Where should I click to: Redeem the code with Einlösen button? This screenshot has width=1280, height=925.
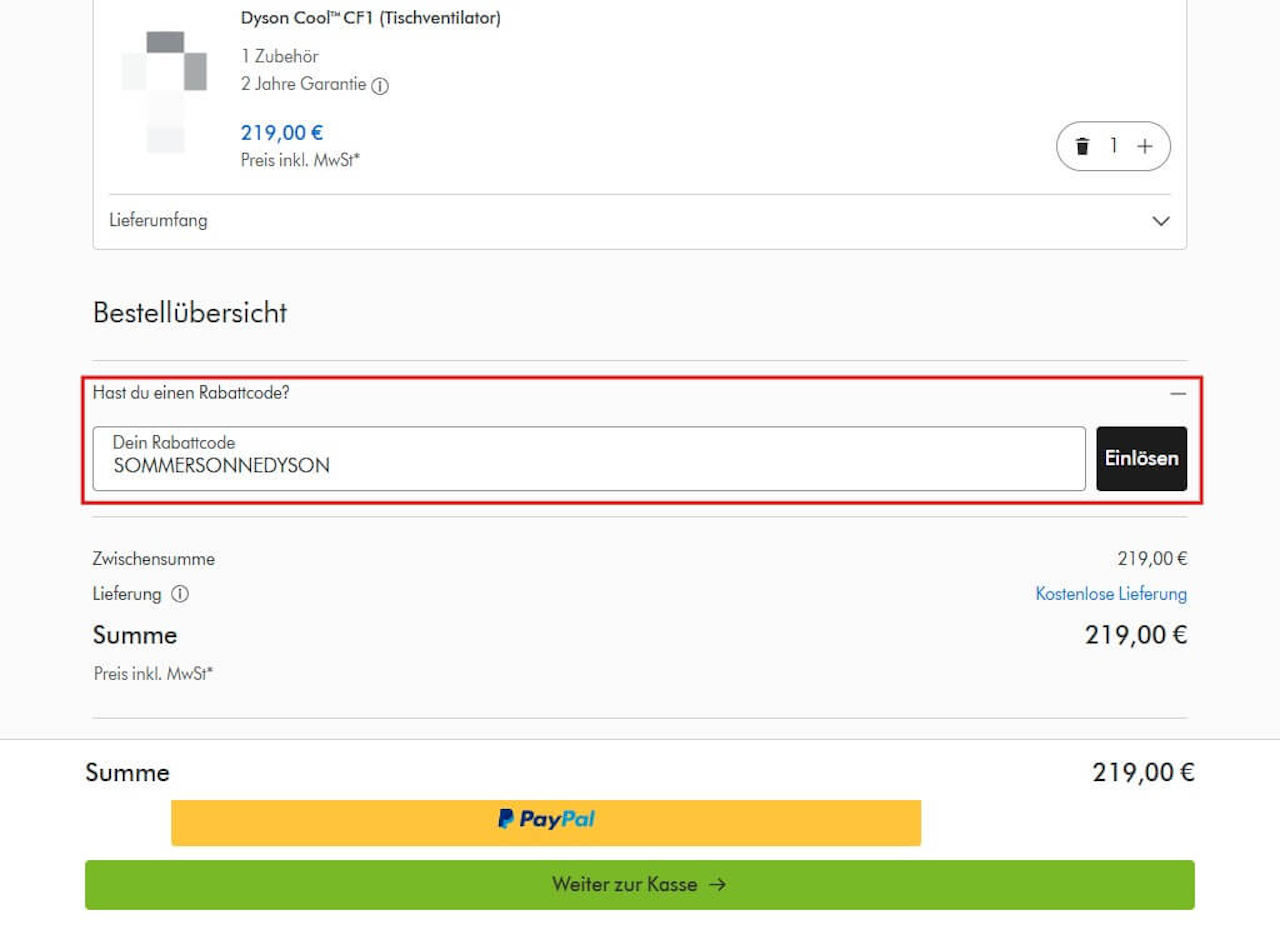pos(1142,459)
